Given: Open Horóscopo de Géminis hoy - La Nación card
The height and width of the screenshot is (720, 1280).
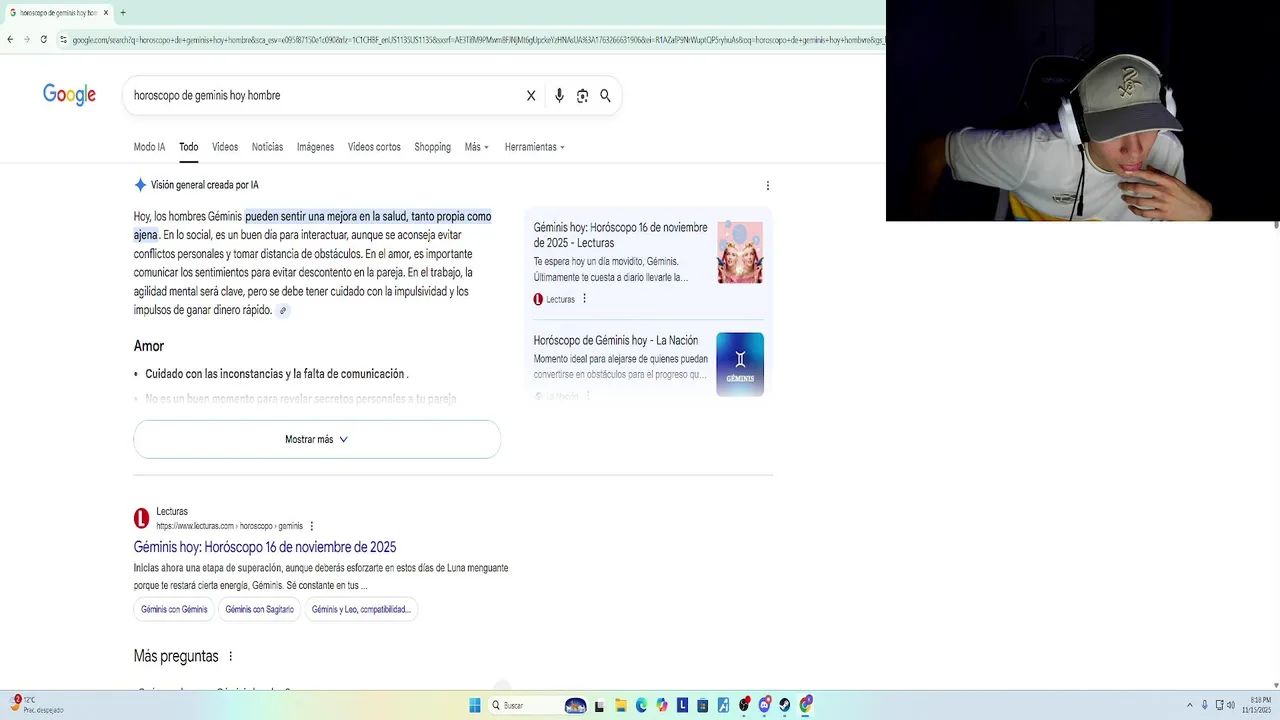Looking at the screenshot, I should click(x=616, y=341).
